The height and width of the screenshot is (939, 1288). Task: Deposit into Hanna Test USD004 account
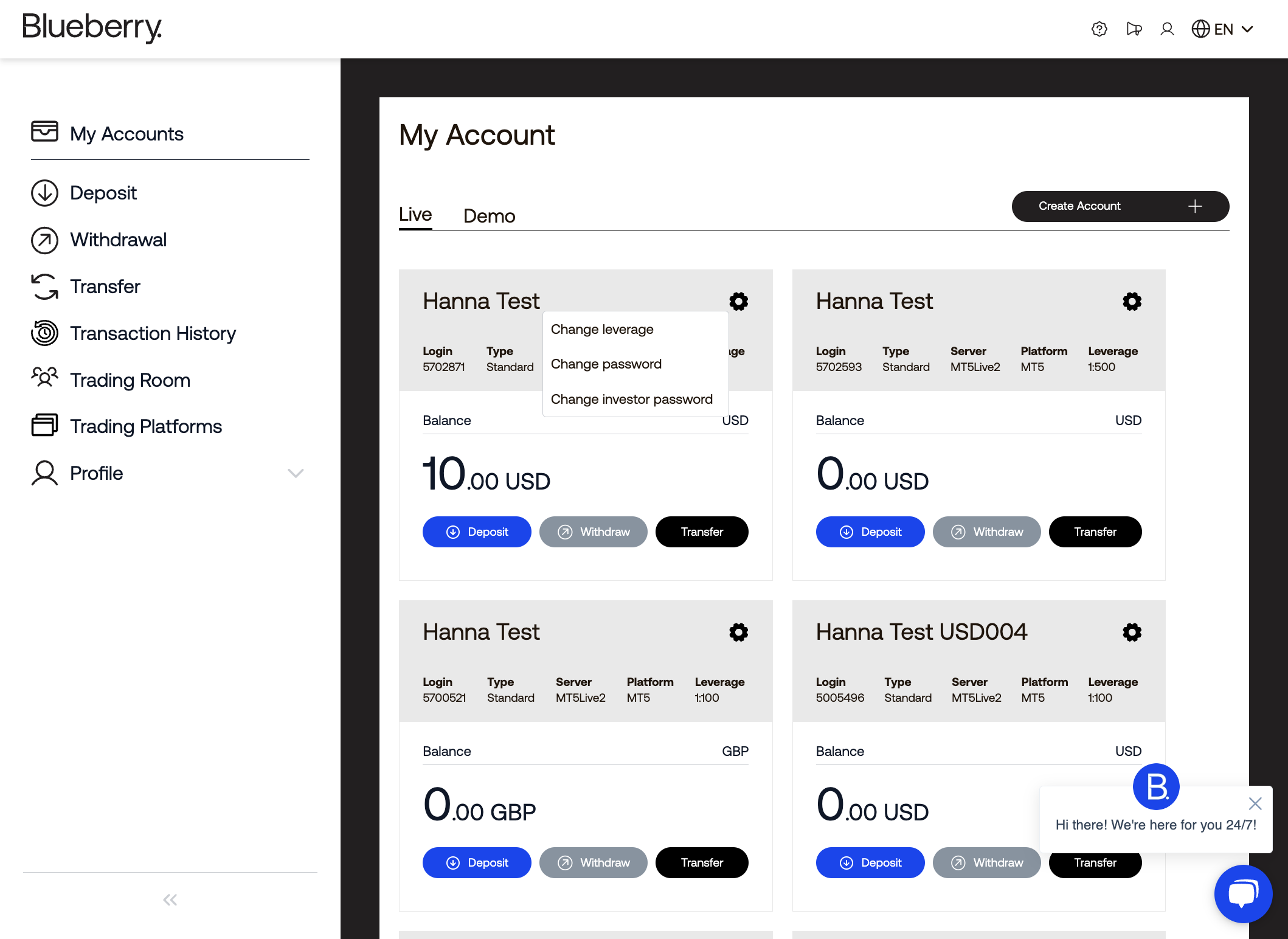point(870,862)
